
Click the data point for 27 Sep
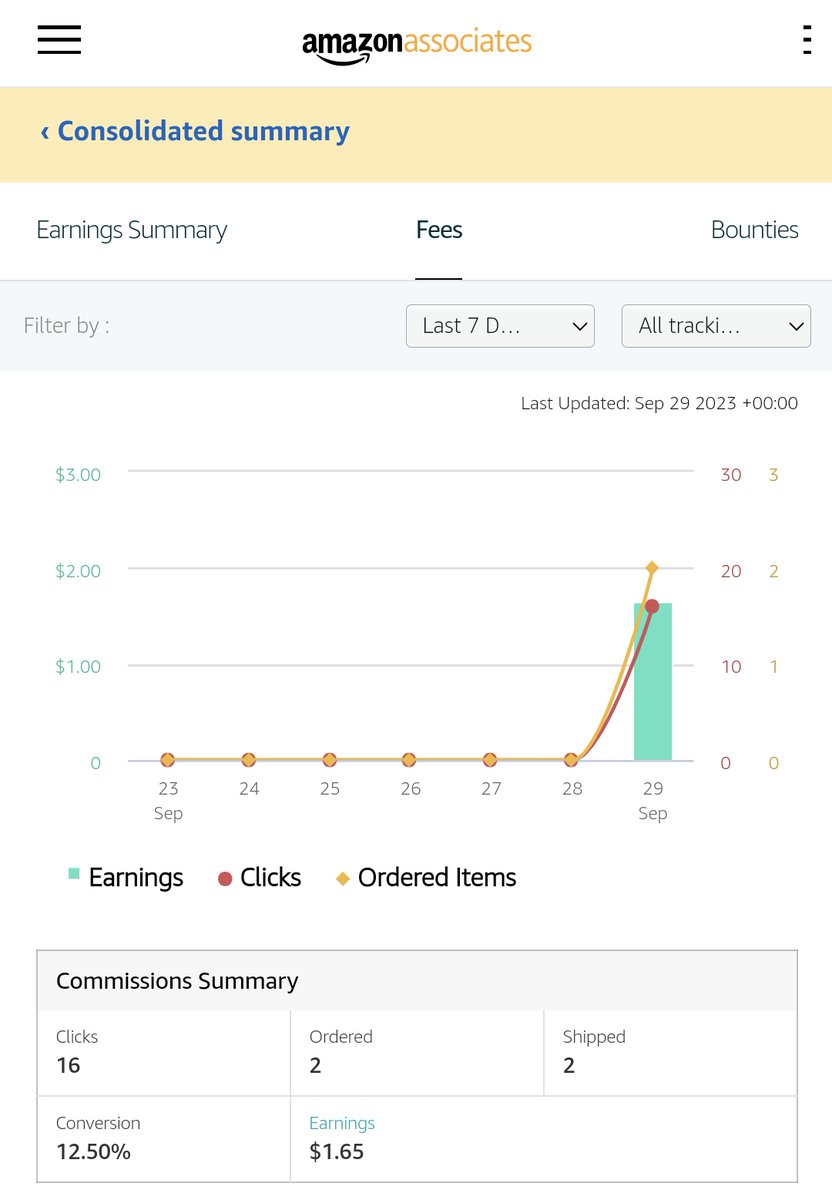pos(491,760)
